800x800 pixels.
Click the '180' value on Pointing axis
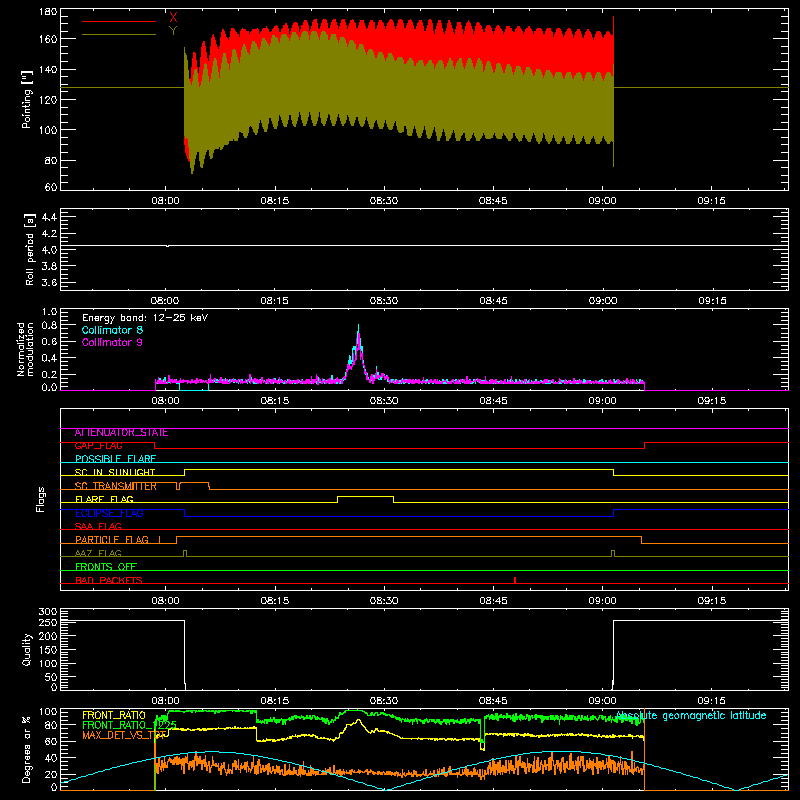click(x=48, y=12)
